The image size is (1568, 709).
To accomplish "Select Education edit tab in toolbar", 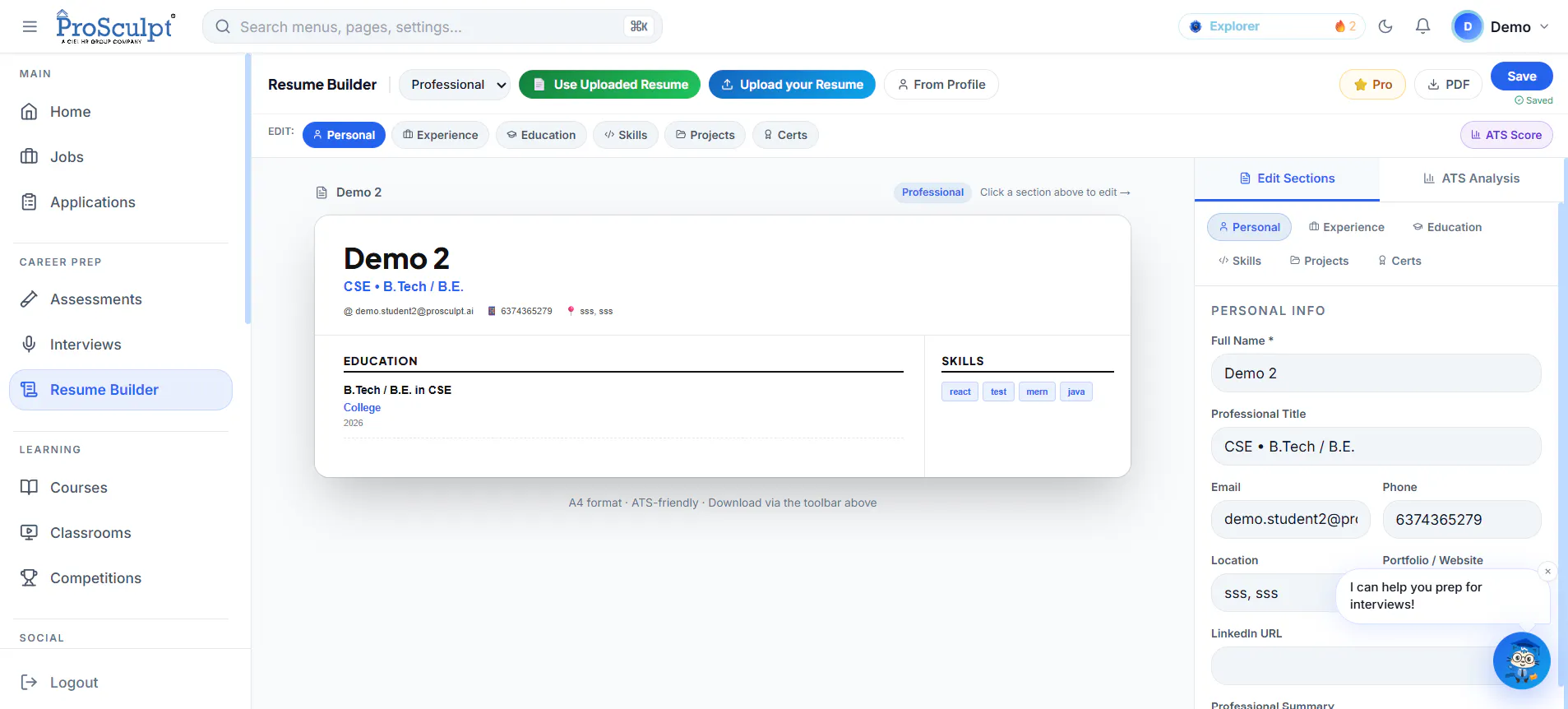I will [x=541, y=135].
